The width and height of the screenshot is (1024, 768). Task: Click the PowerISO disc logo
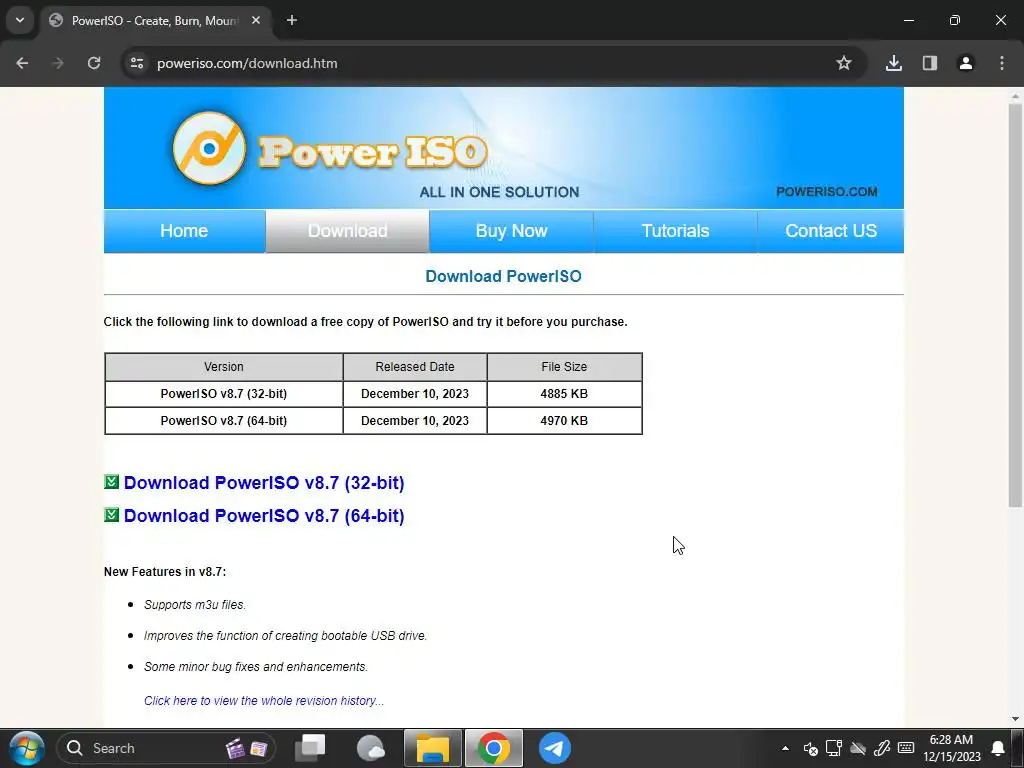coord(209,148)
